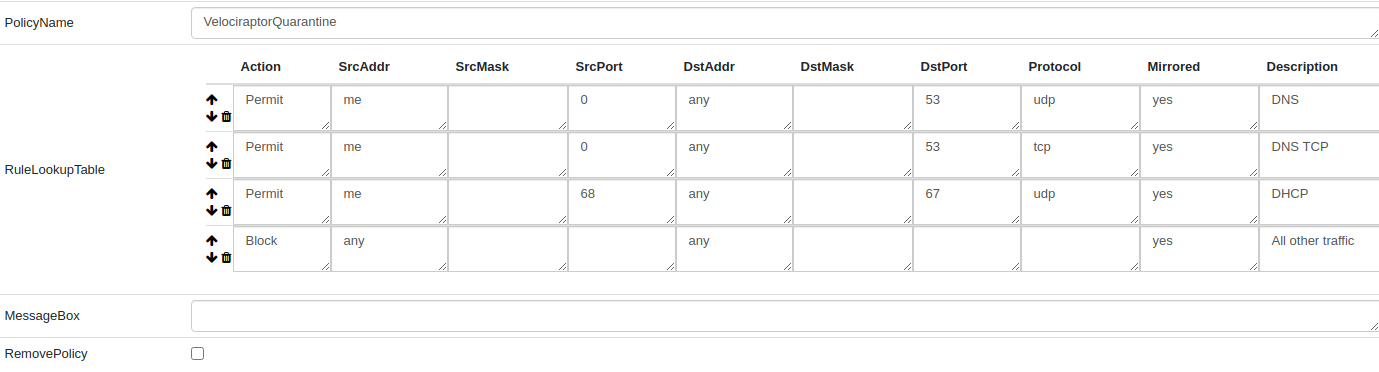
Task: Delete the DNS TCP rule row
Action: 226,163
